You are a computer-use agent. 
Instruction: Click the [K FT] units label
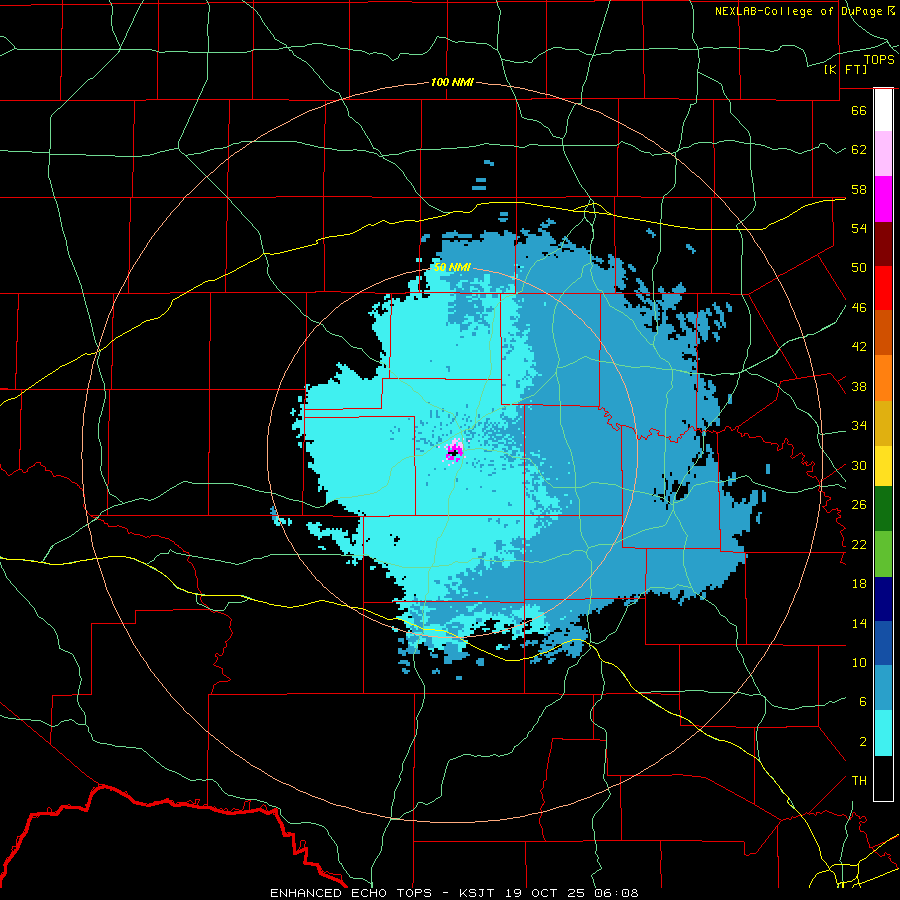pos(845,69)
